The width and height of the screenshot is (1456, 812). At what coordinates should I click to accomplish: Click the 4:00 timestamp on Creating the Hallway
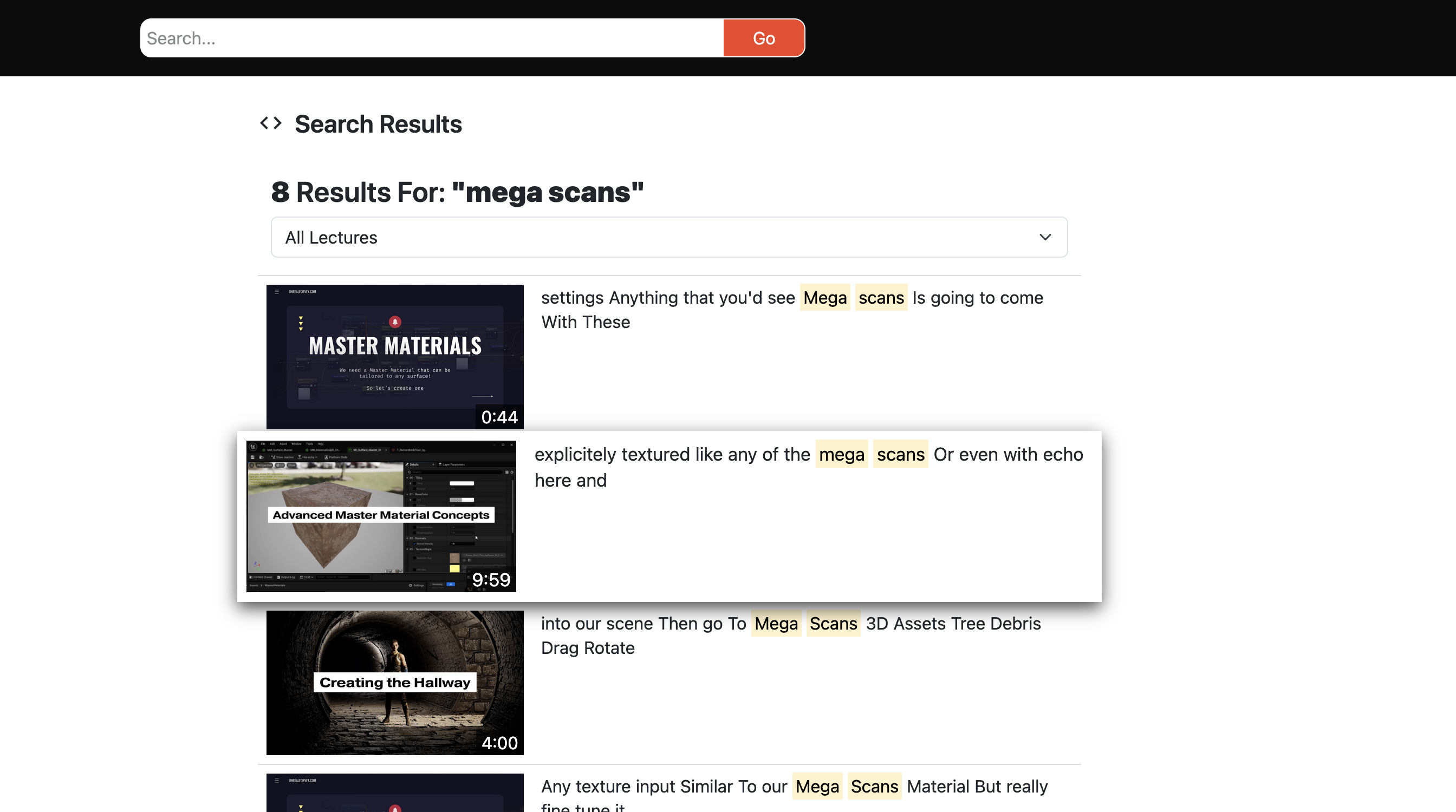499,743
